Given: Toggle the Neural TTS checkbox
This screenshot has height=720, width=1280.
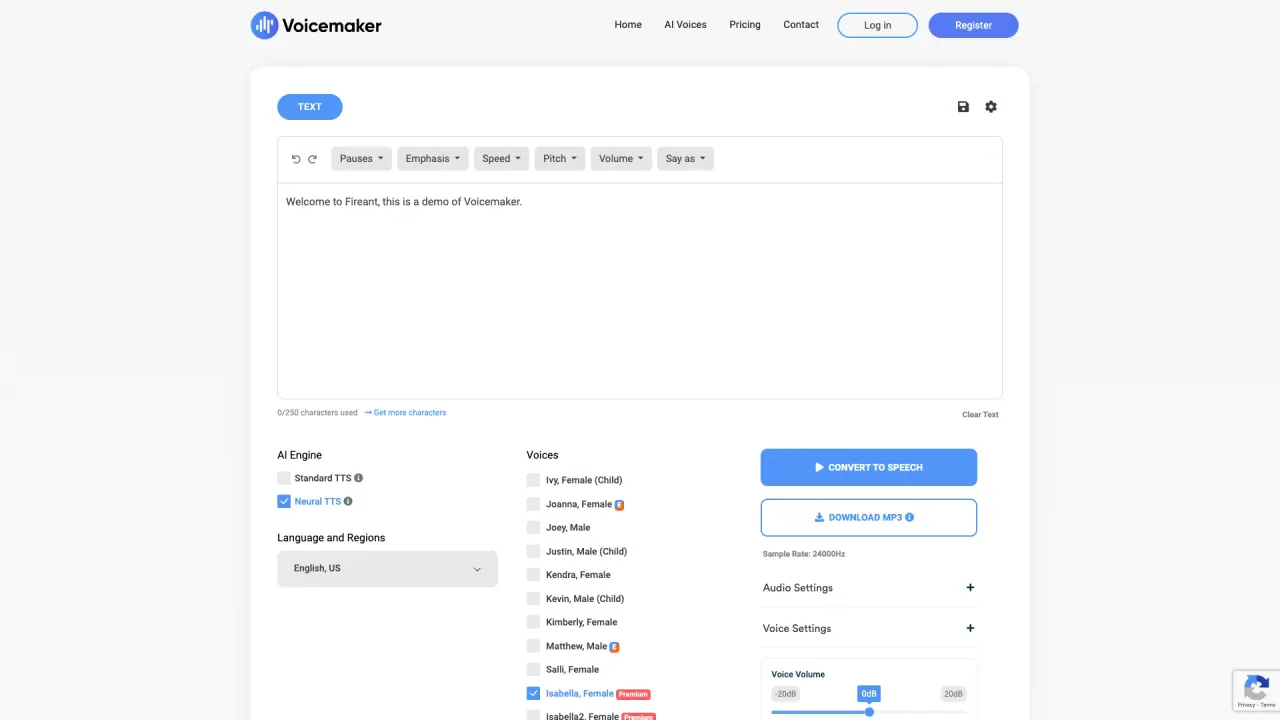Looking at the screenshot, I should pos(284,501).
